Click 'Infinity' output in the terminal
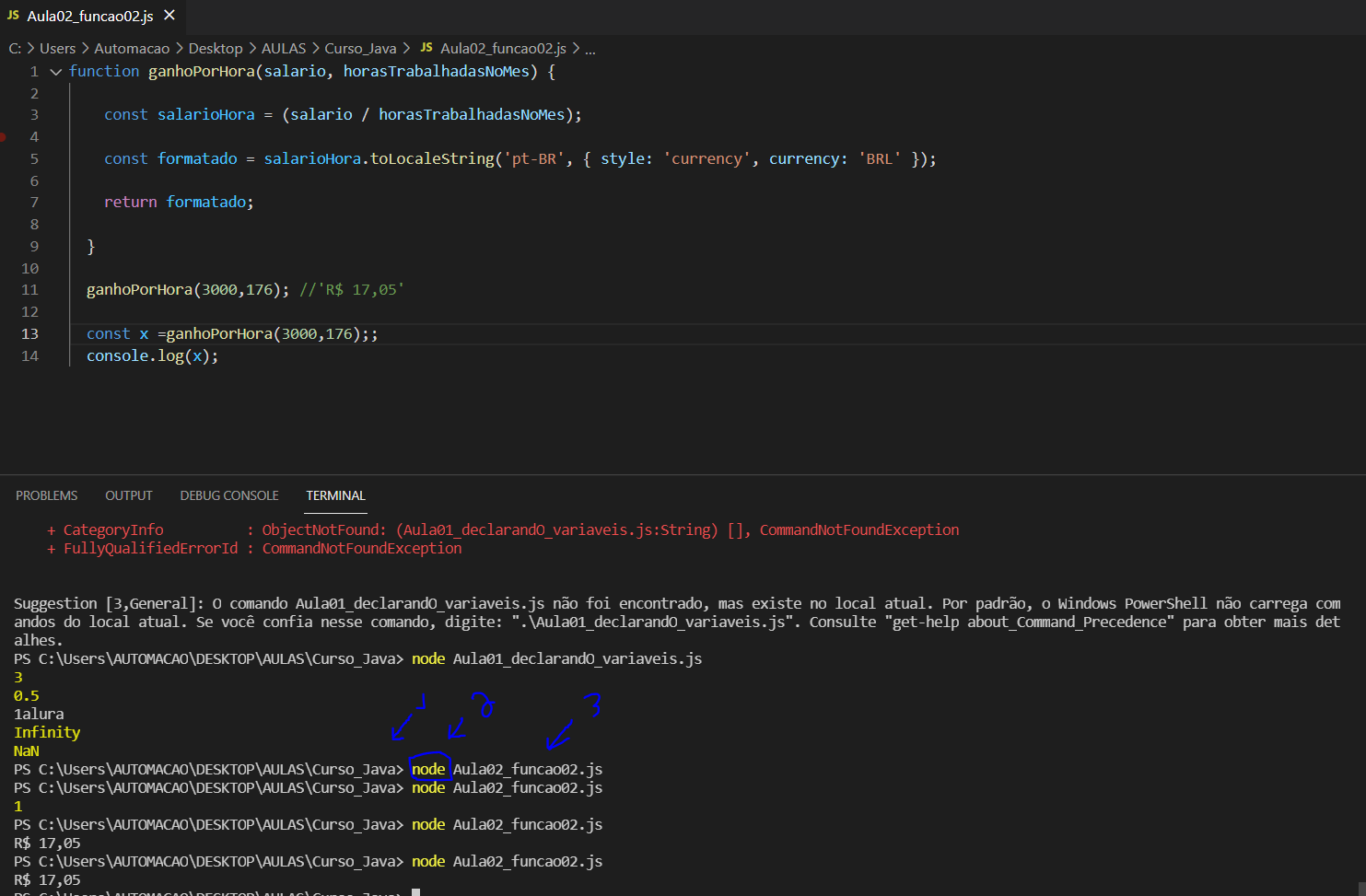The width and height of the screenshot is (1366, 896). pos(47,733)
